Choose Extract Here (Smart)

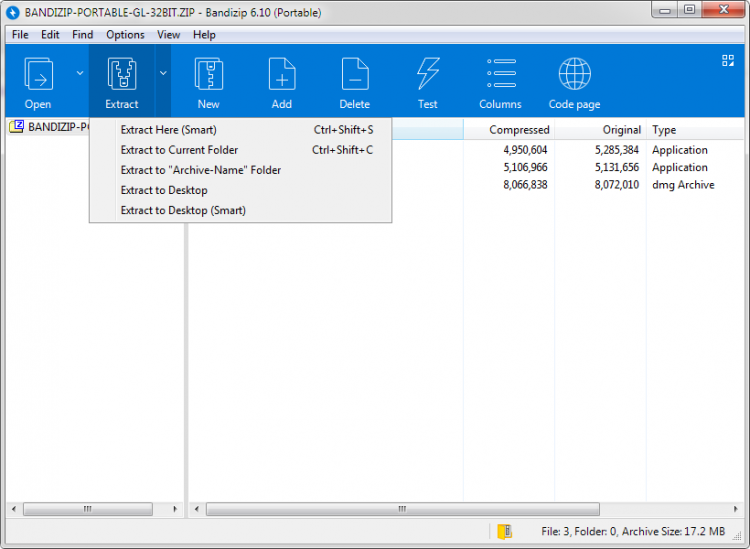[241, 130]
